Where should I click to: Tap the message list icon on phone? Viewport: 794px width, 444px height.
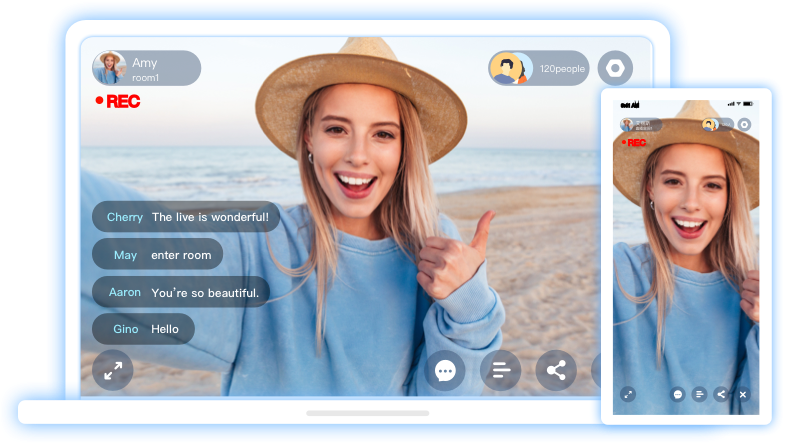pyautogui.click(x=700, y=395)
